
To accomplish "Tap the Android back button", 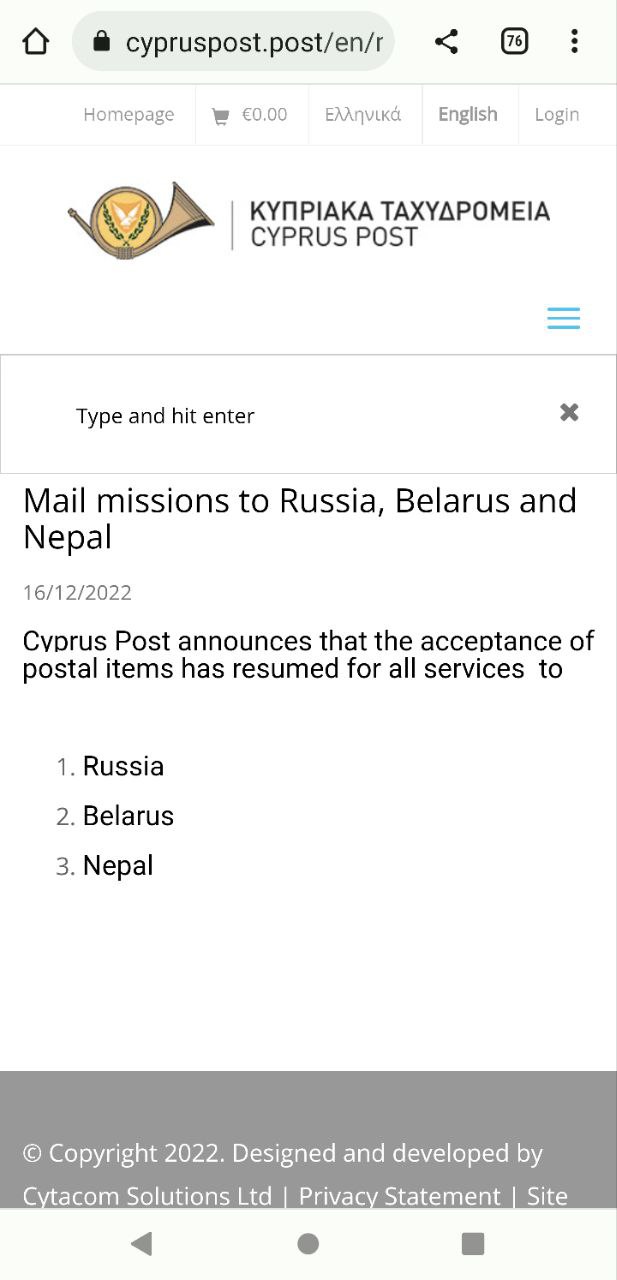I will 142,1243.
